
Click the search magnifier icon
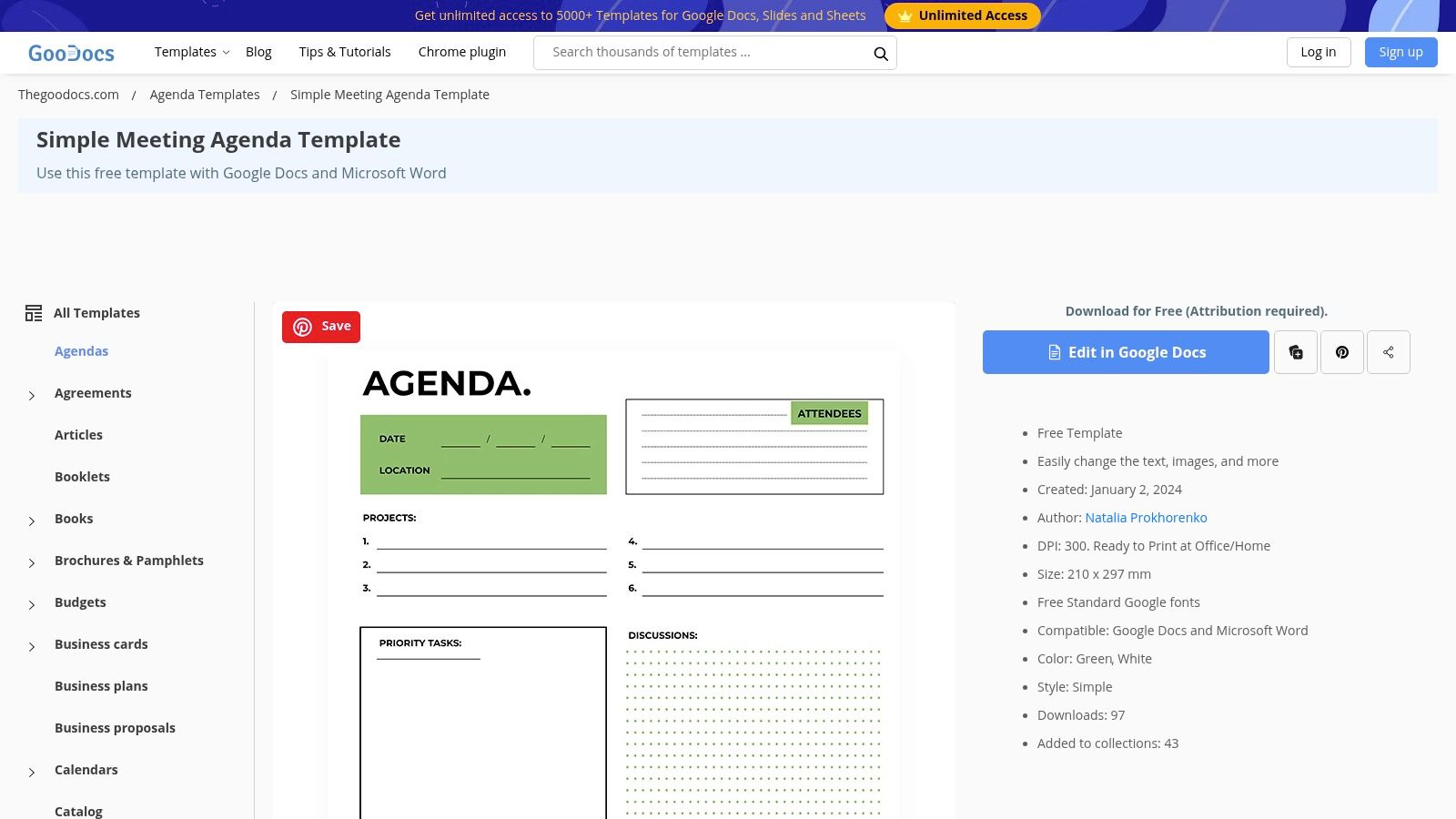pyautogui.click(x=880, y=54)
